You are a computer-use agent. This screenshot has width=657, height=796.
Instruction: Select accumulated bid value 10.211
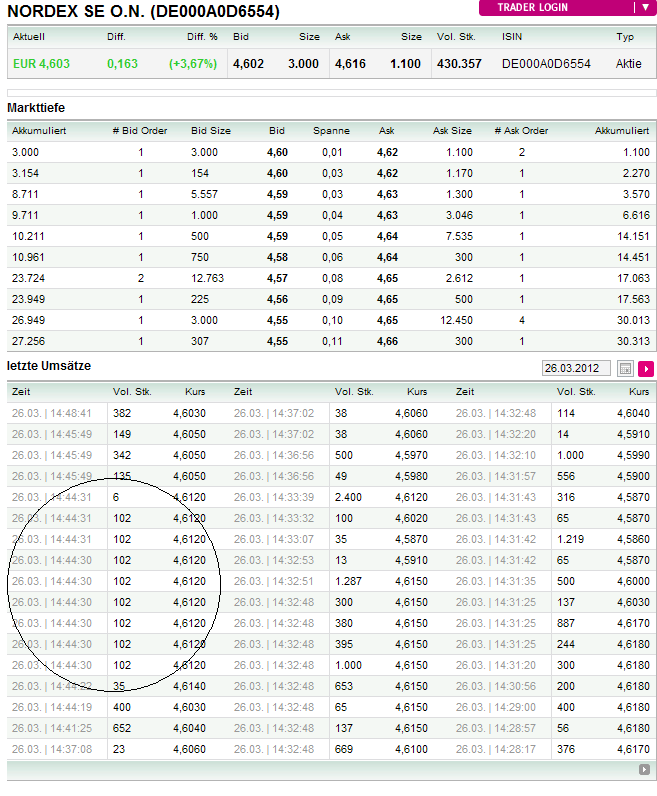click(x=28, y=237)
